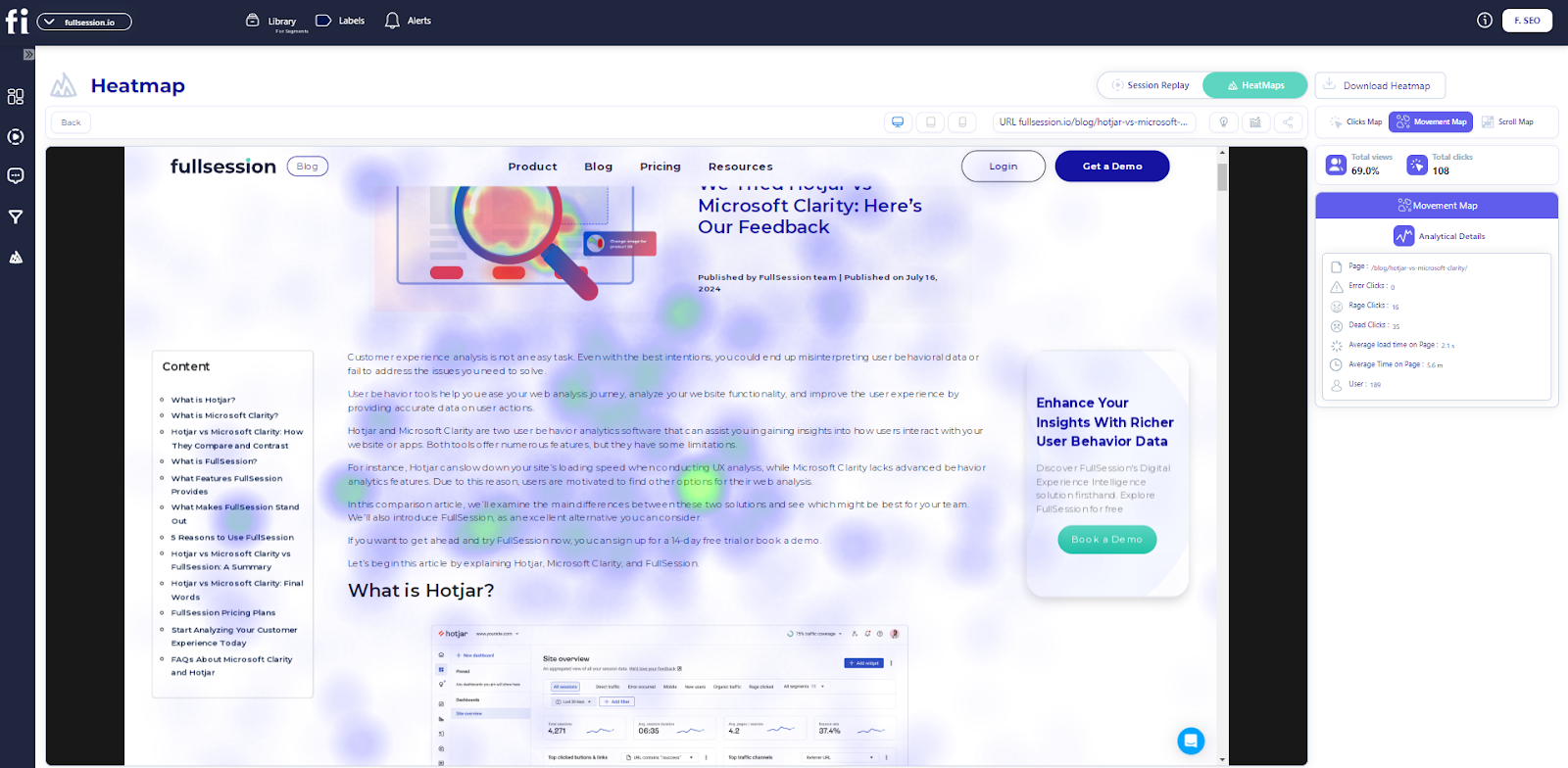Open Blog link in preview navigation
The image size is (1568, 768).
pyautogui.click(x=598, y=167)
